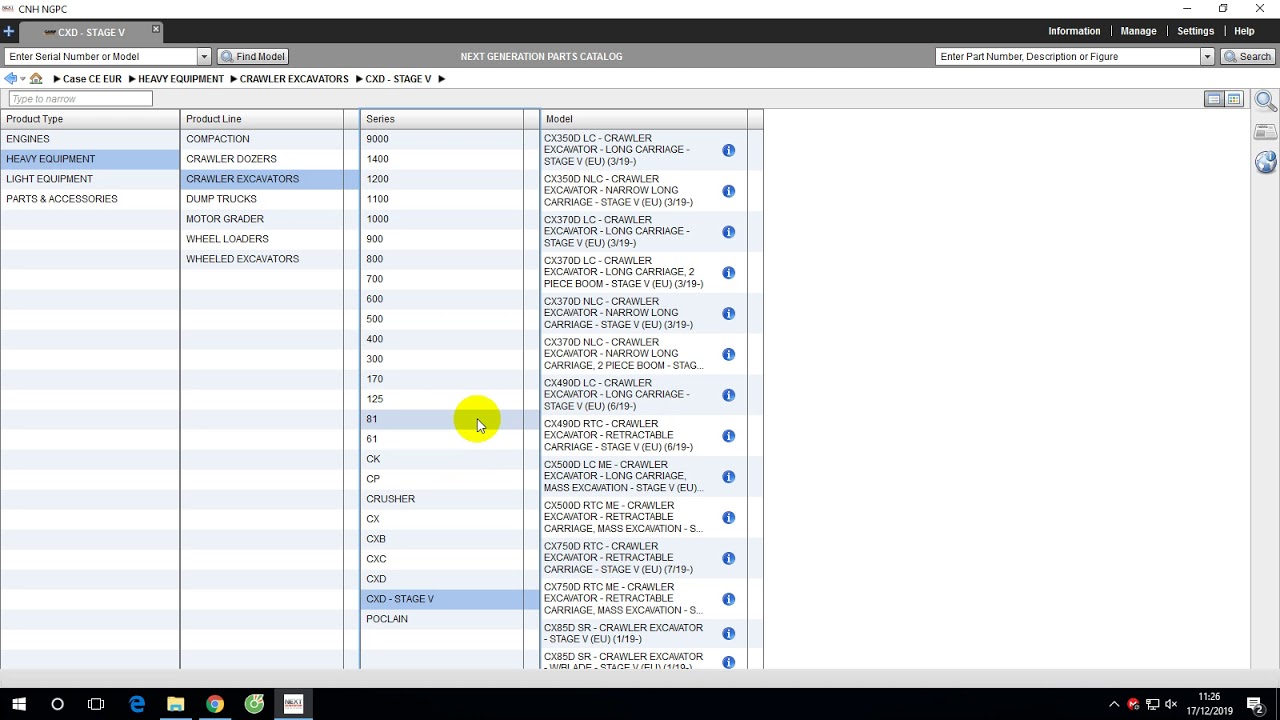Show info for CX370D LC 2 piece boom

[728, 273]
